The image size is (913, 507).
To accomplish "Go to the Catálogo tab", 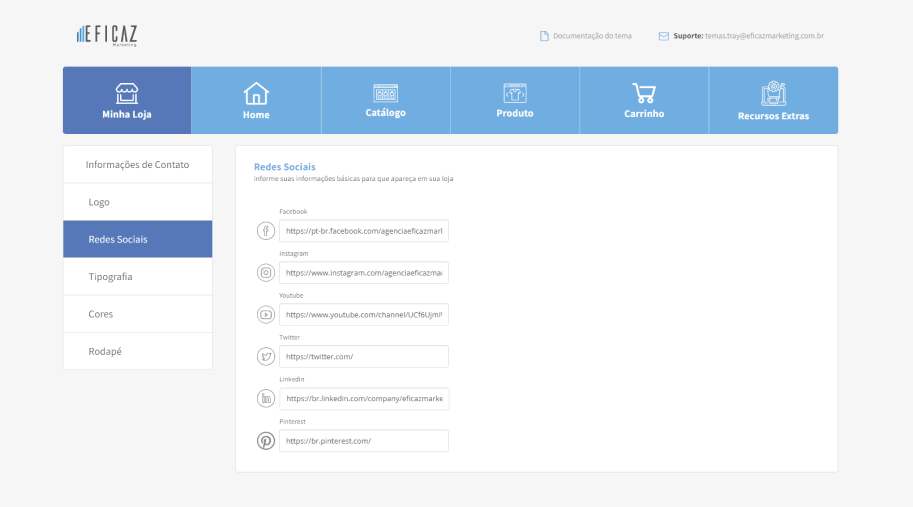I will tap(385, 100).
